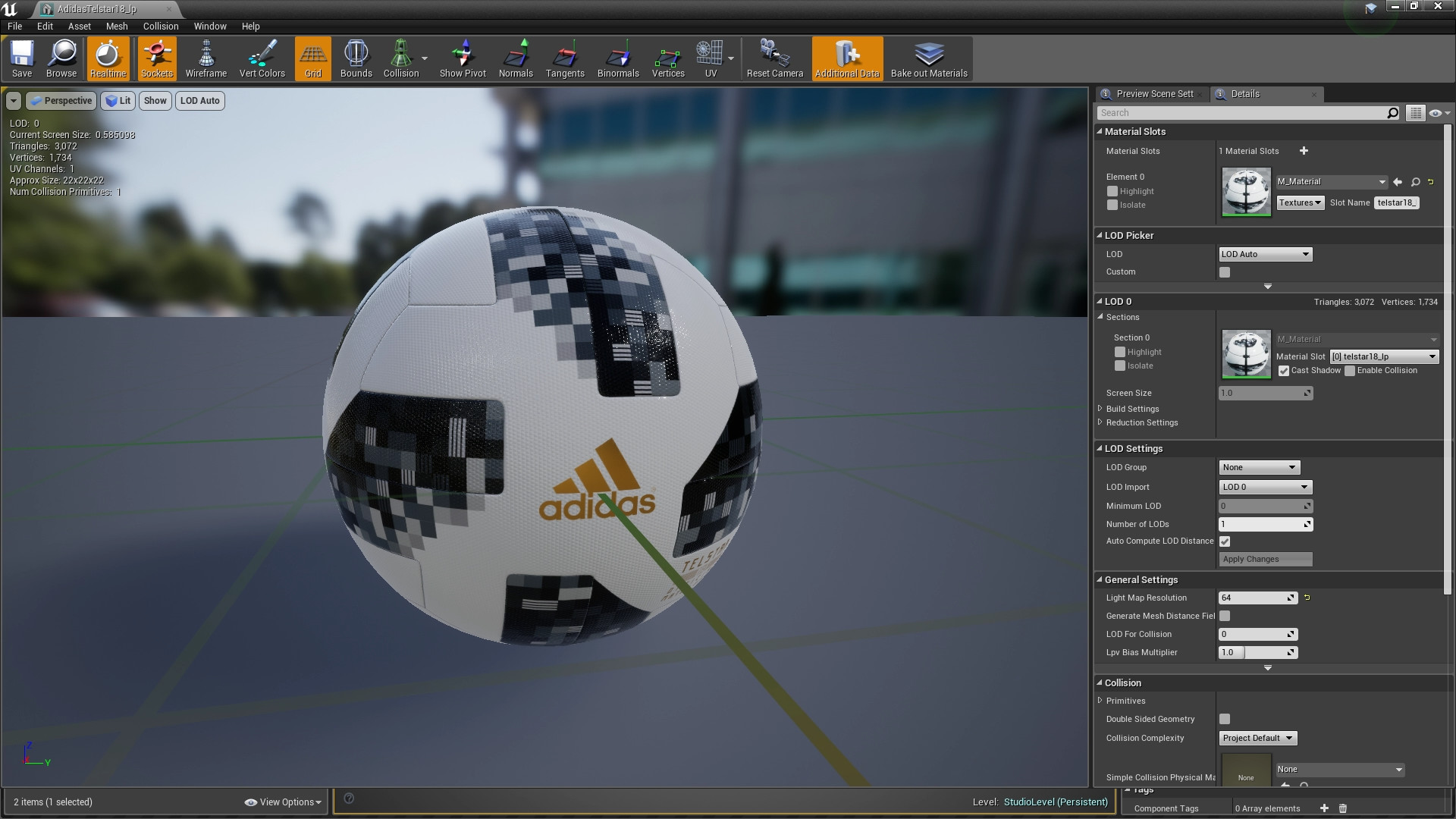Click the Lit view mode button
Viewport: 1456px width, 819px height.
click(x=118, y=101)
